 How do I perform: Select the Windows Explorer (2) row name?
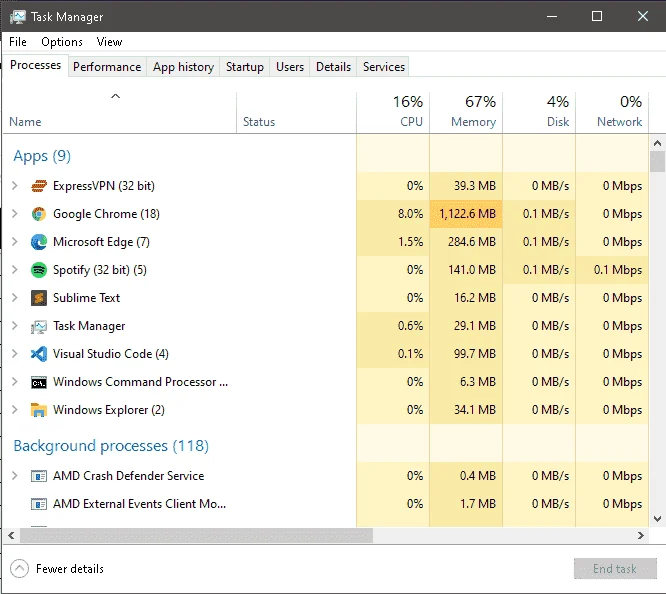tap(109, 410)
